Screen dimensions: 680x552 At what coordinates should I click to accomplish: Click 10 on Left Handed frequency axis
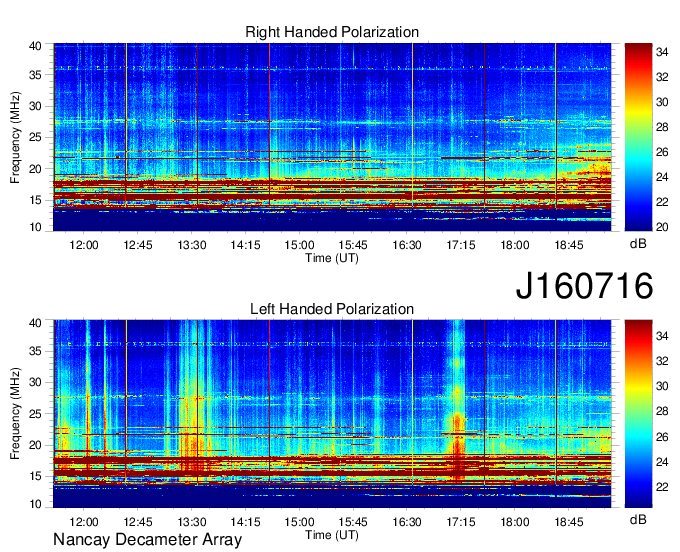tap(35, 504)
